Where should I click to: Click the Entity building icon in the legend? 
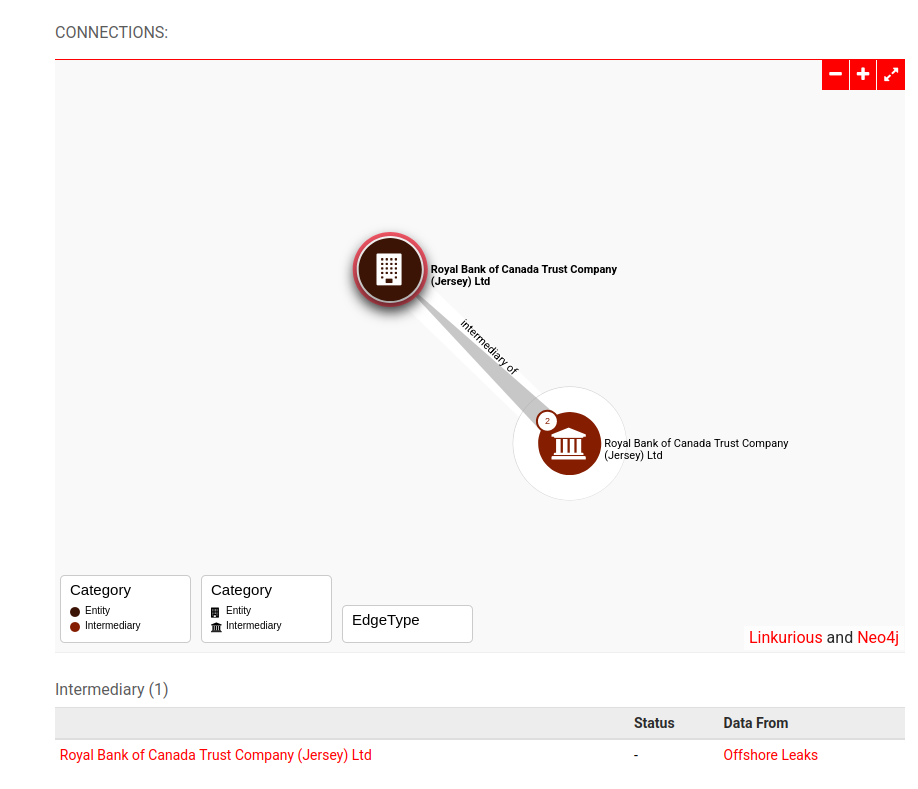[x=216, y=611]
